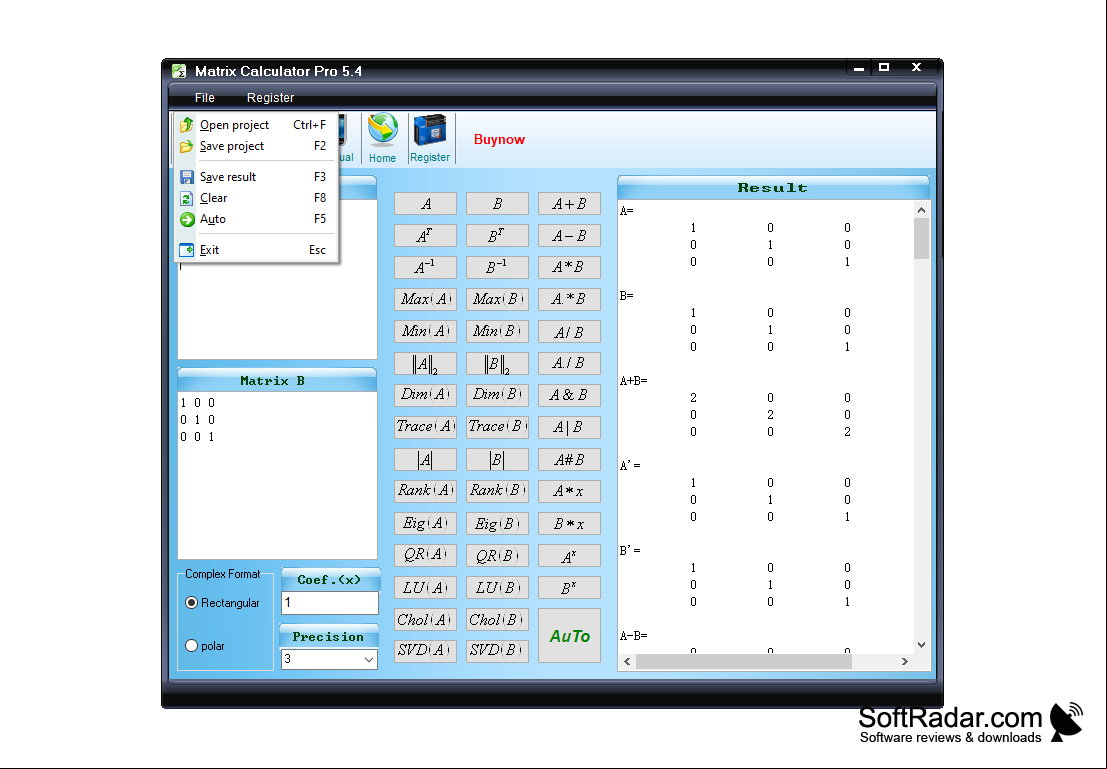Click the red Buynow link
This screenshot has width=1107, height=769.
point(499,139)
